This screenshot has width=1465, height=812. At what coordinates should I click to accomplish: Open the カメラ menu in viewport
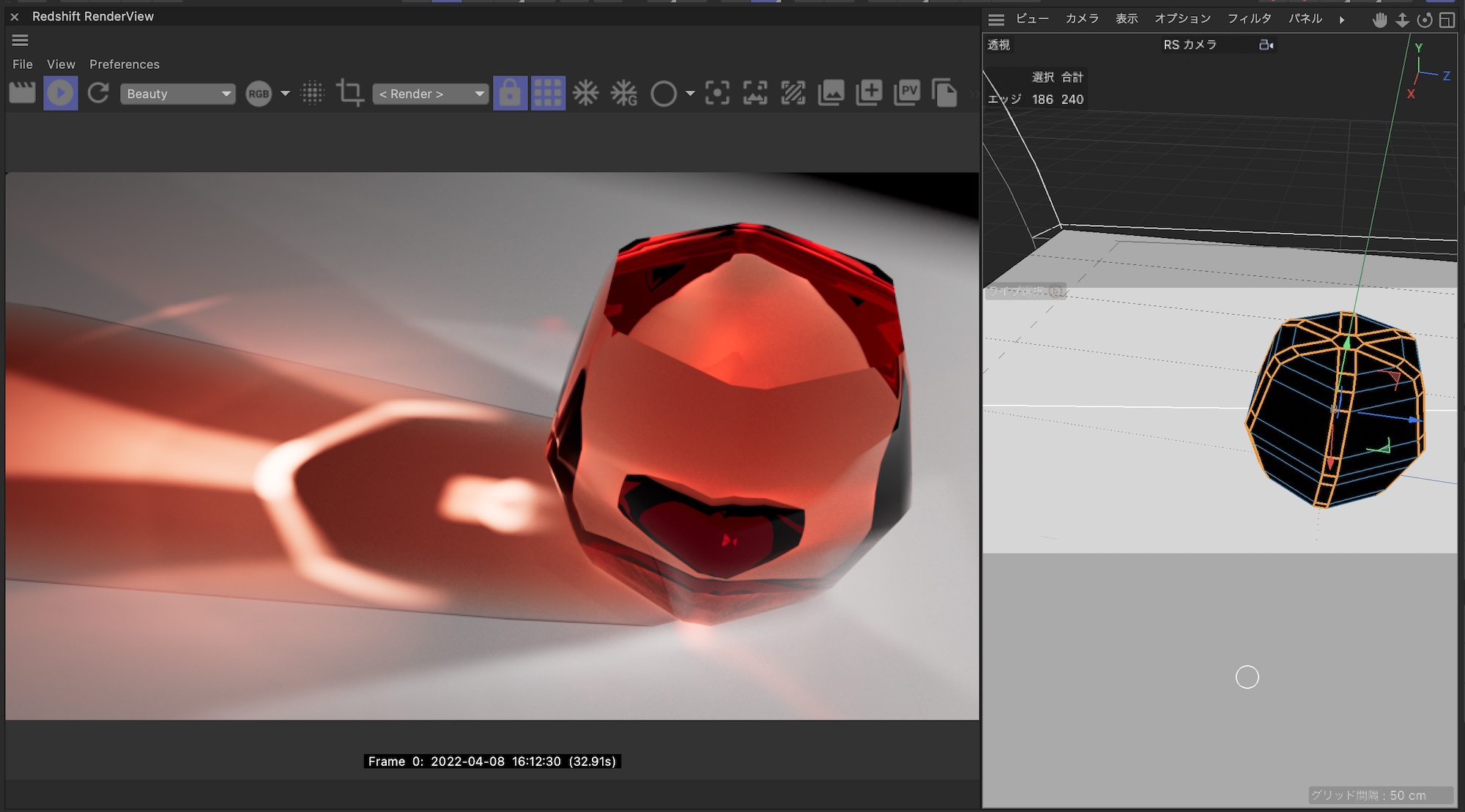tap(1081, 19)
